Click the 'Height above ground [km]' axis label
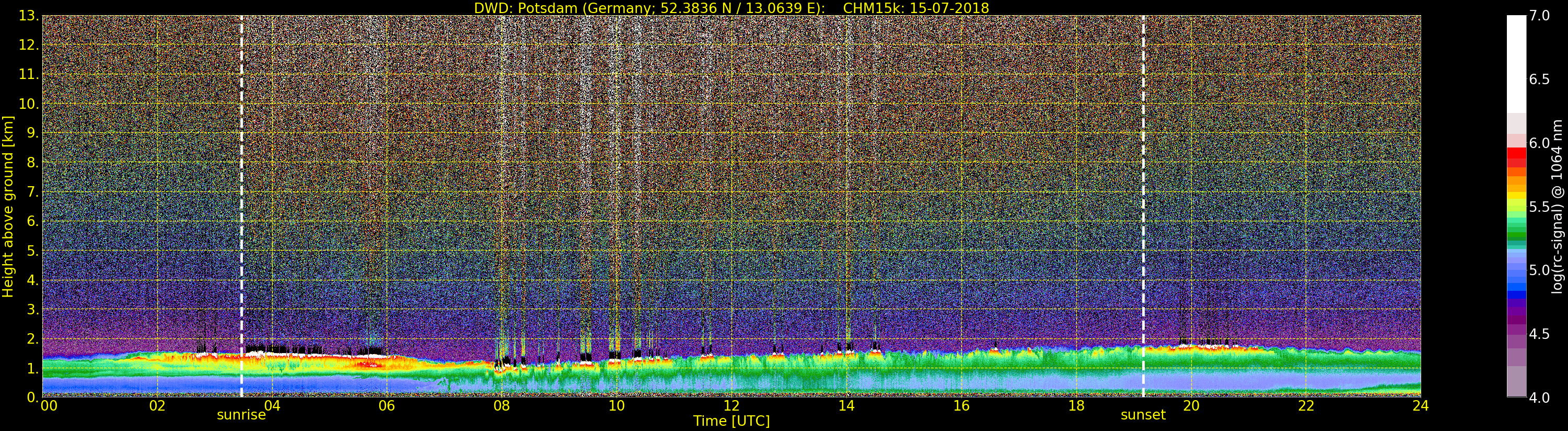 8,206
